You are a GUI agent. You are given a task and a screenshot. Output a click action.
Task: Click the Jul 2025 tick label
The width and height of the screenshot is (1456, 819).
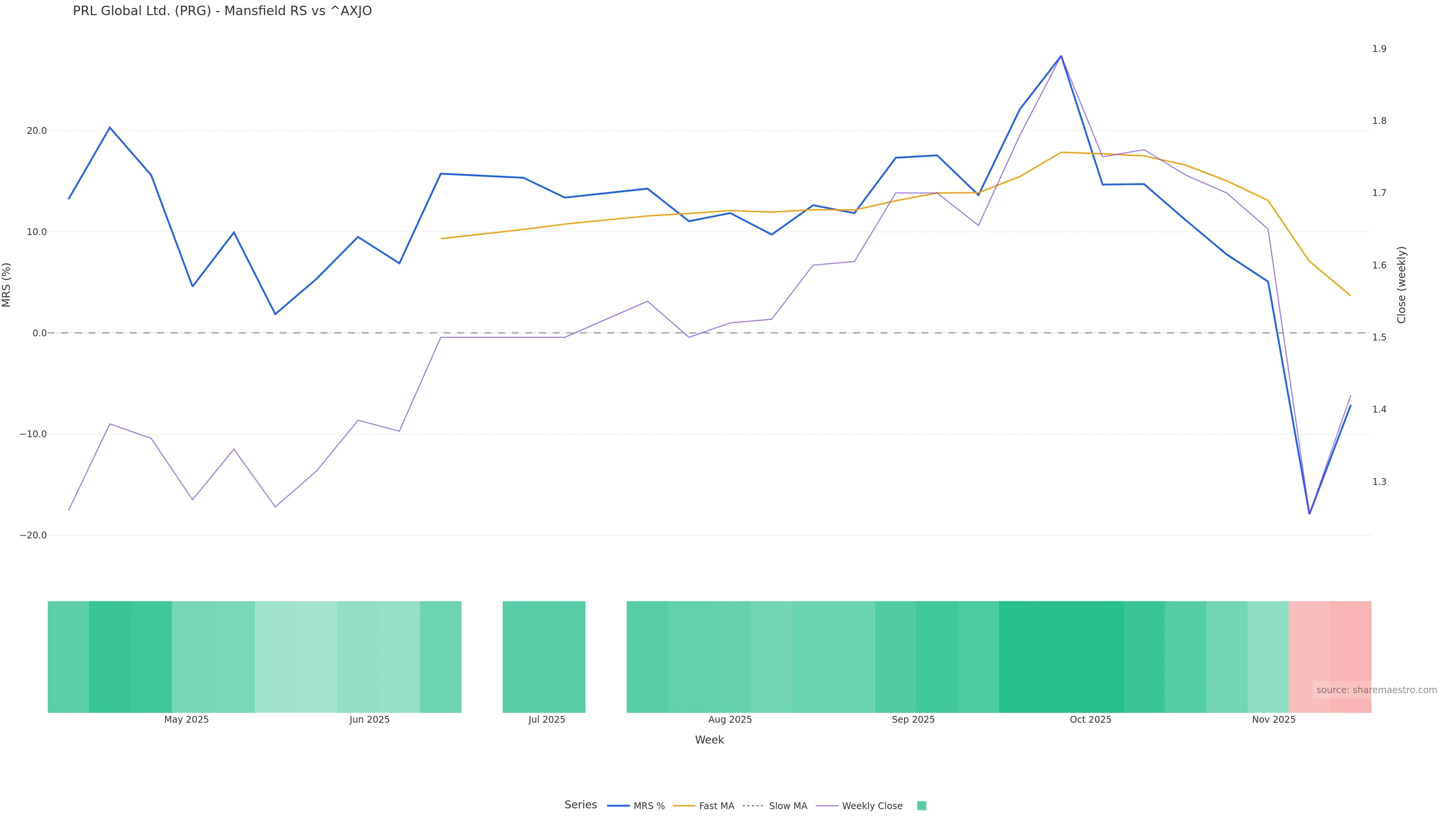[546, 720]
